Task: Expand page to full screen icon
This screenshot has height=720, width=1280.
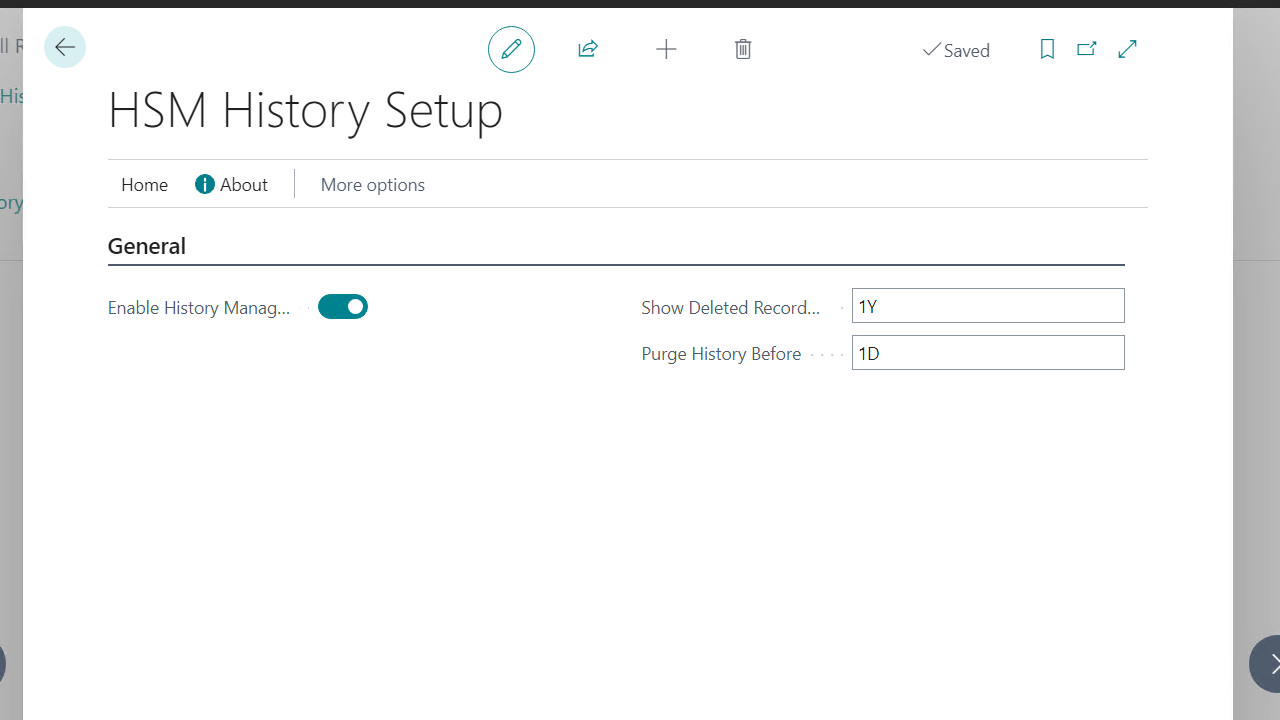Action: [x=1127, y=49]
